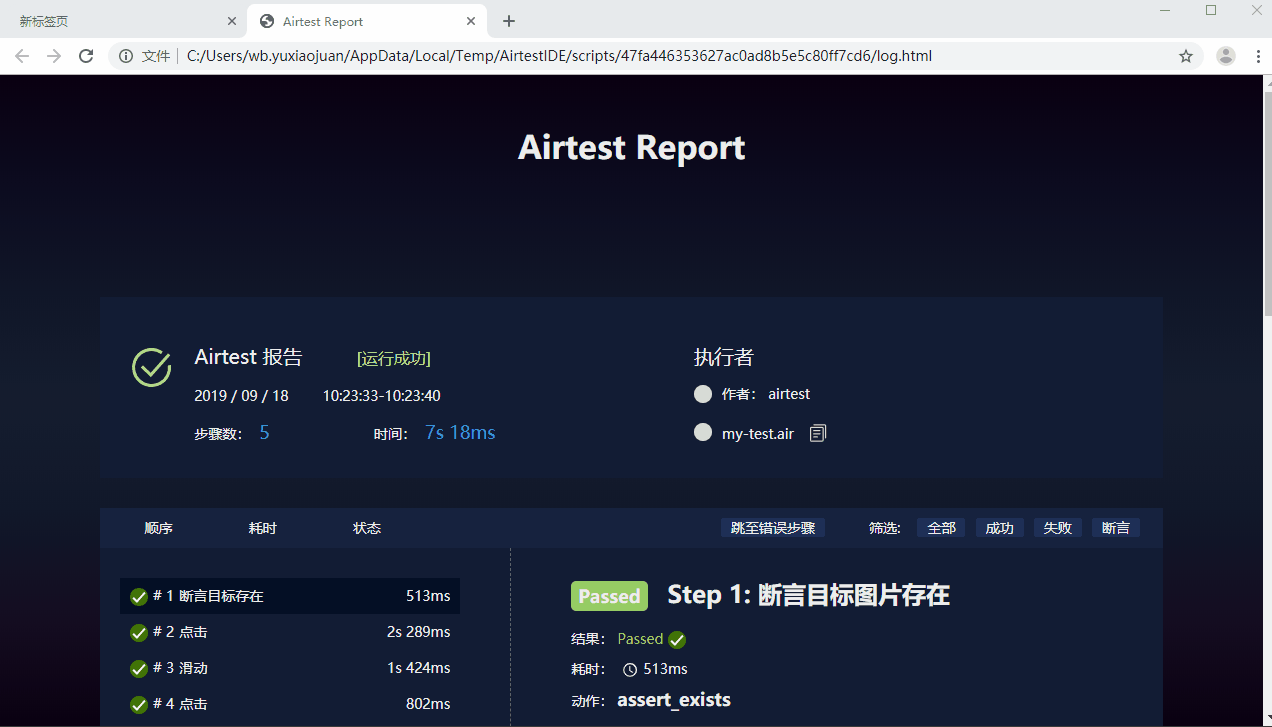Open the Chrome profile avatar menu
Viewport: 1272px width, 727px height.
[1226, 56]
